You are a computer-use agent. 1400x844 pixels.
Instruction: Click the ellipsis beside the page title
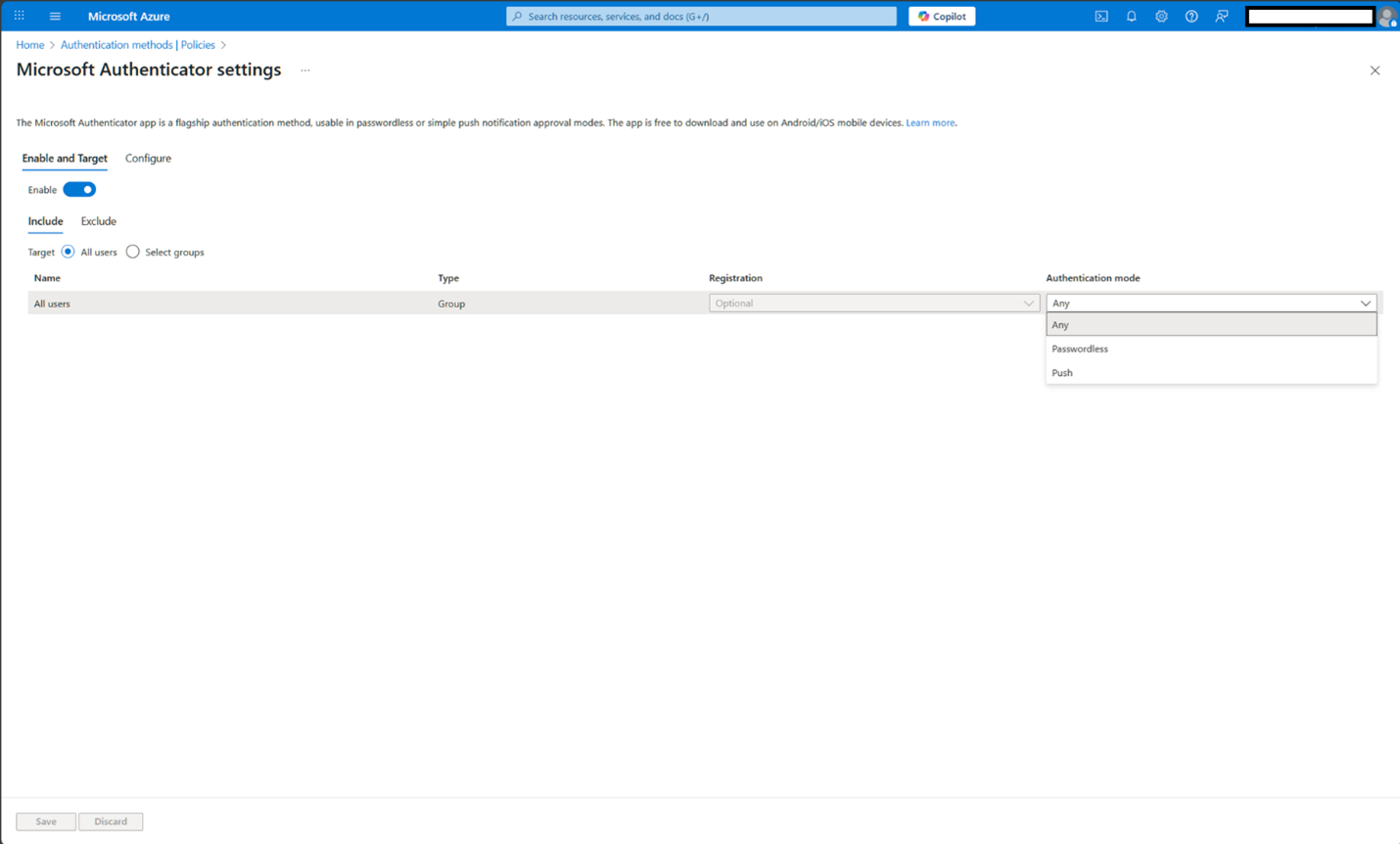pos(305,70)
